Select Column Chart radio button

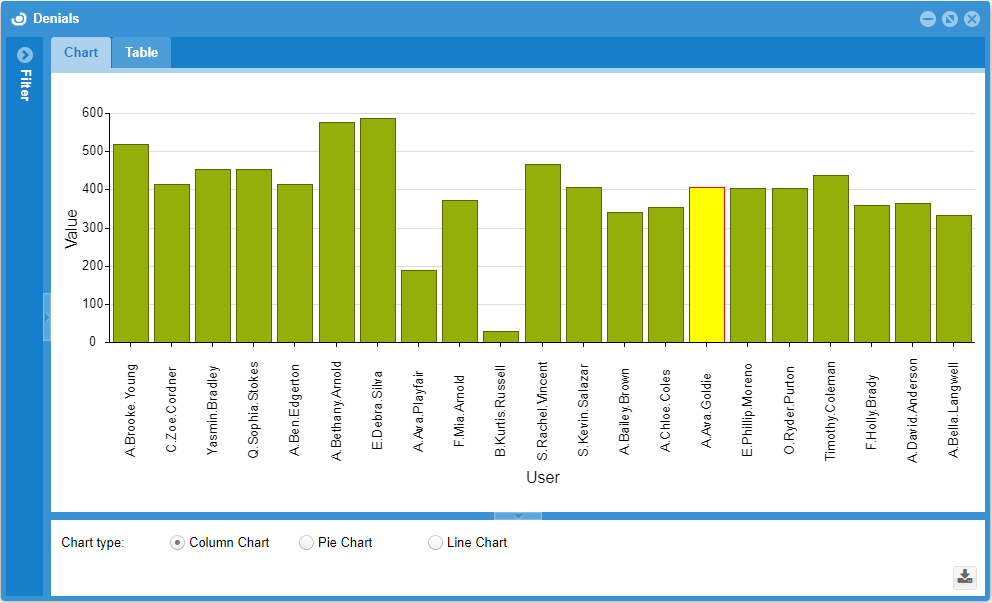click(177, 542)
